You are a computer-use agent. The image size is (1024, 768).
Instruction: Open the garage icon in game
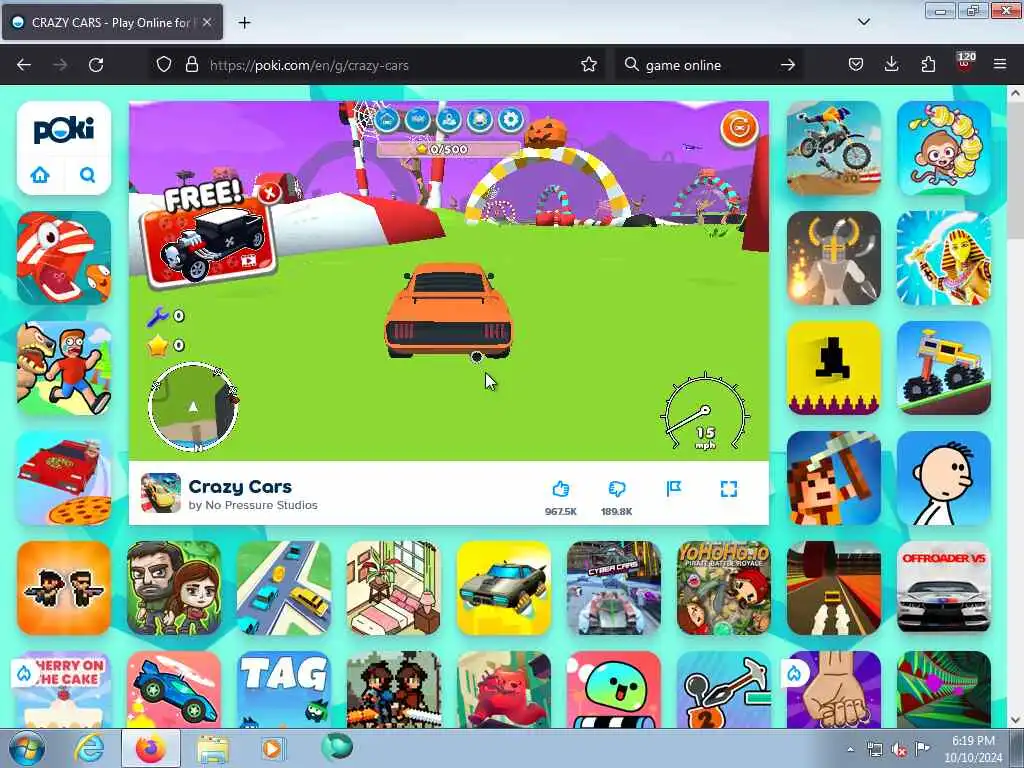tap(387, 120)
